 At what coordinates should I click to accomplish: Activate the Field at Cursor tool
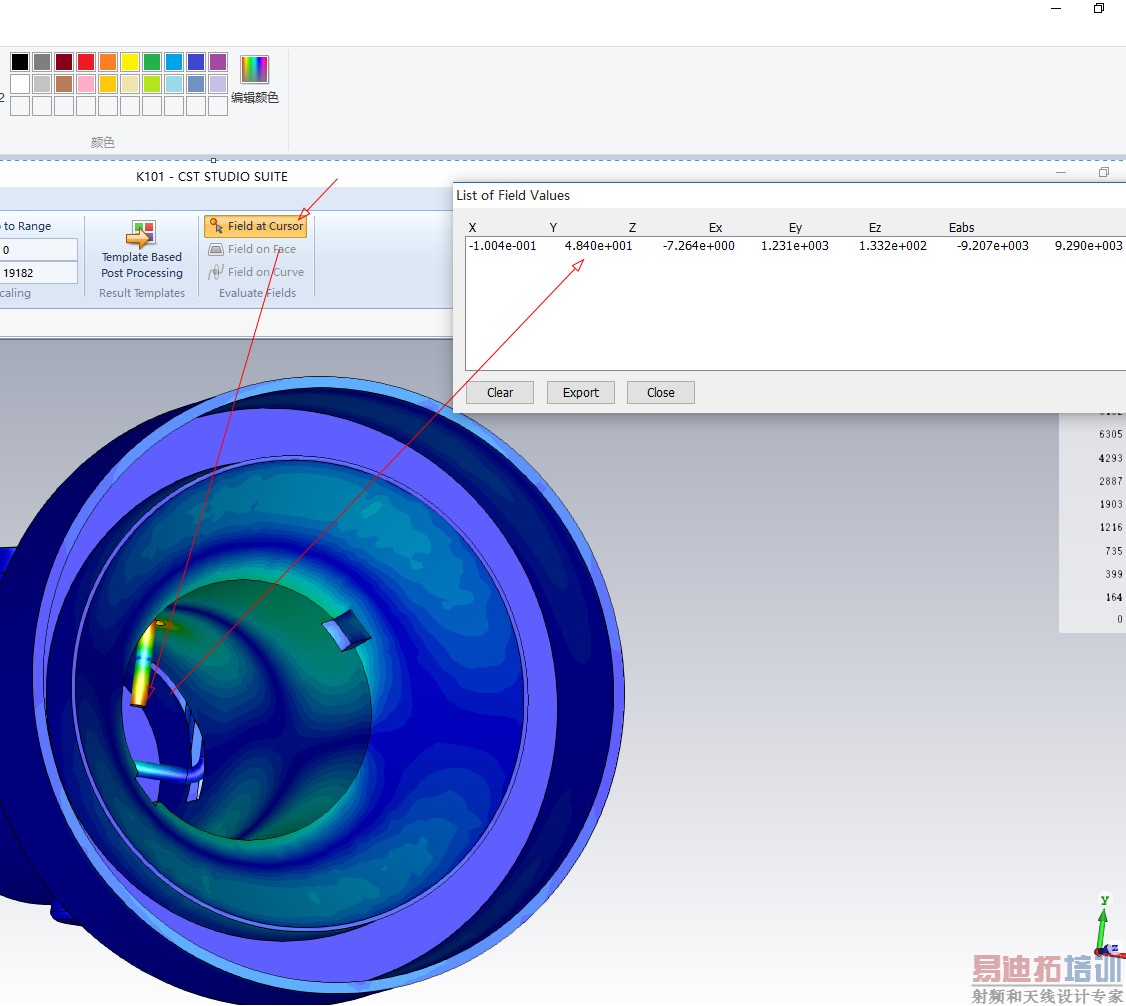[x=256, y=226]
